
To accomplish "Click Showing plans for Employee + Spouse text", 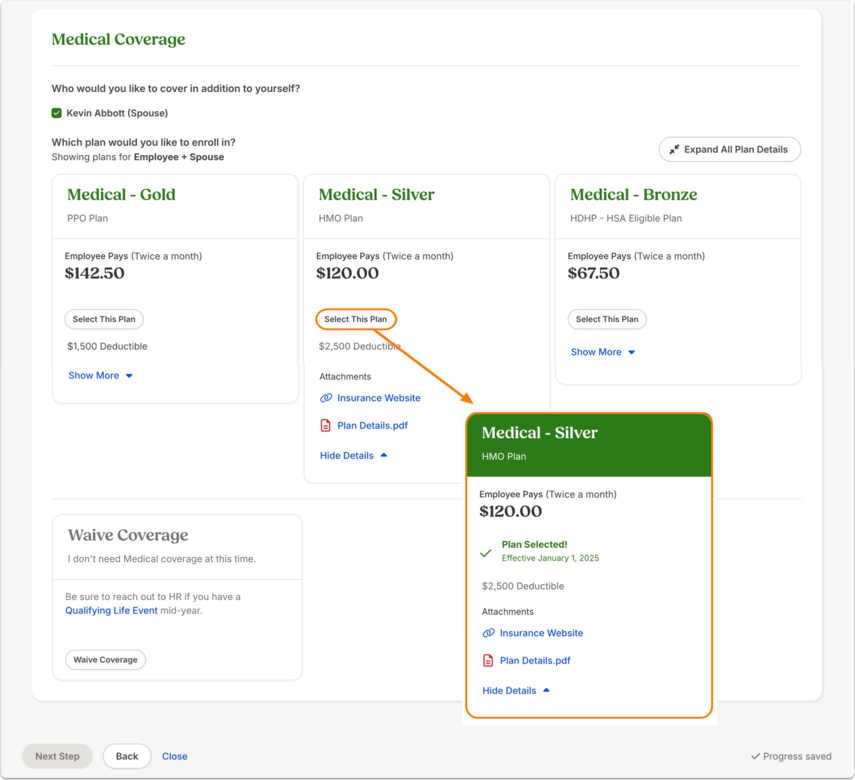I will (137, 157).
